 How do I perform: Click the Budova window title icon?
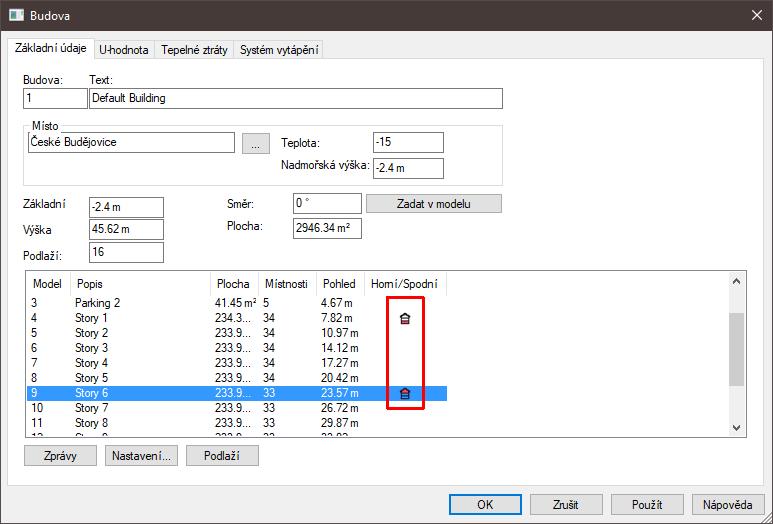[x=16, y=15]
